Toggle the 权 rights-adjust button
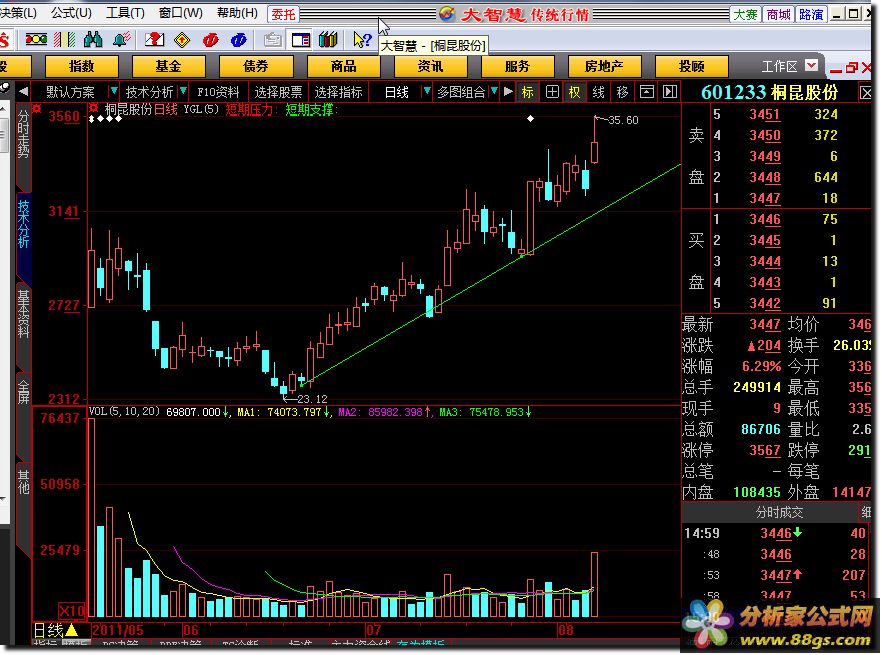 pos(574,92)
